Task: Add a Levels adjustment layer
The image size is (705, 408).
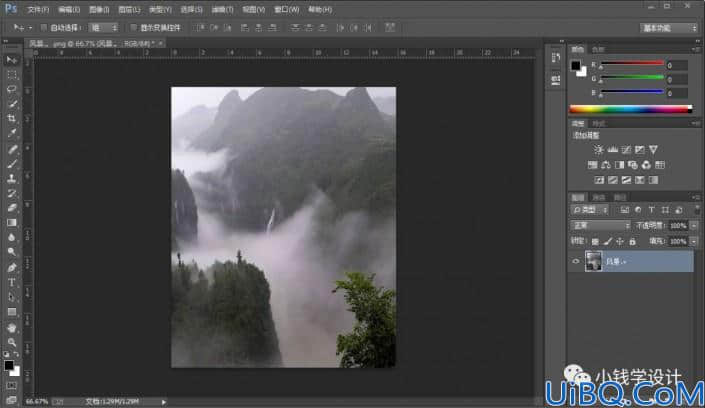Action: pos(612,149)
